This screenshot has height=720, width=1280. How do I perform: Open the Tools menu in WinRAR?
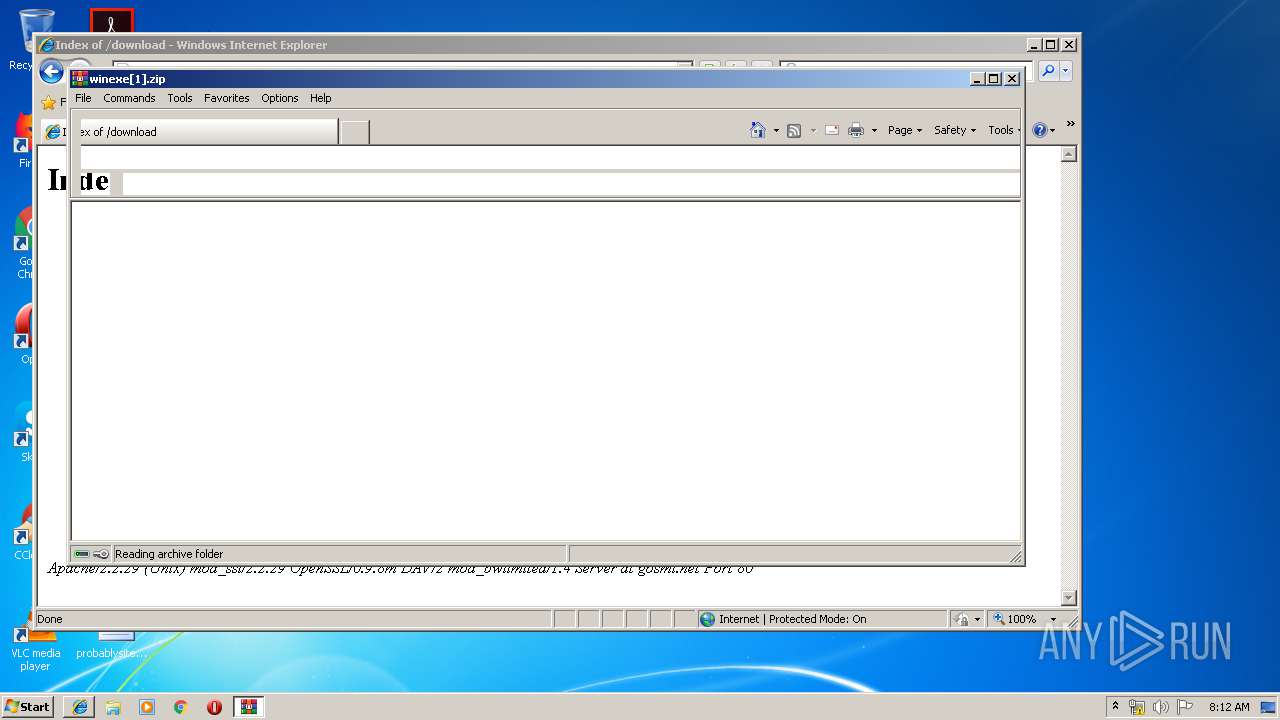click(x=180, y=98)
